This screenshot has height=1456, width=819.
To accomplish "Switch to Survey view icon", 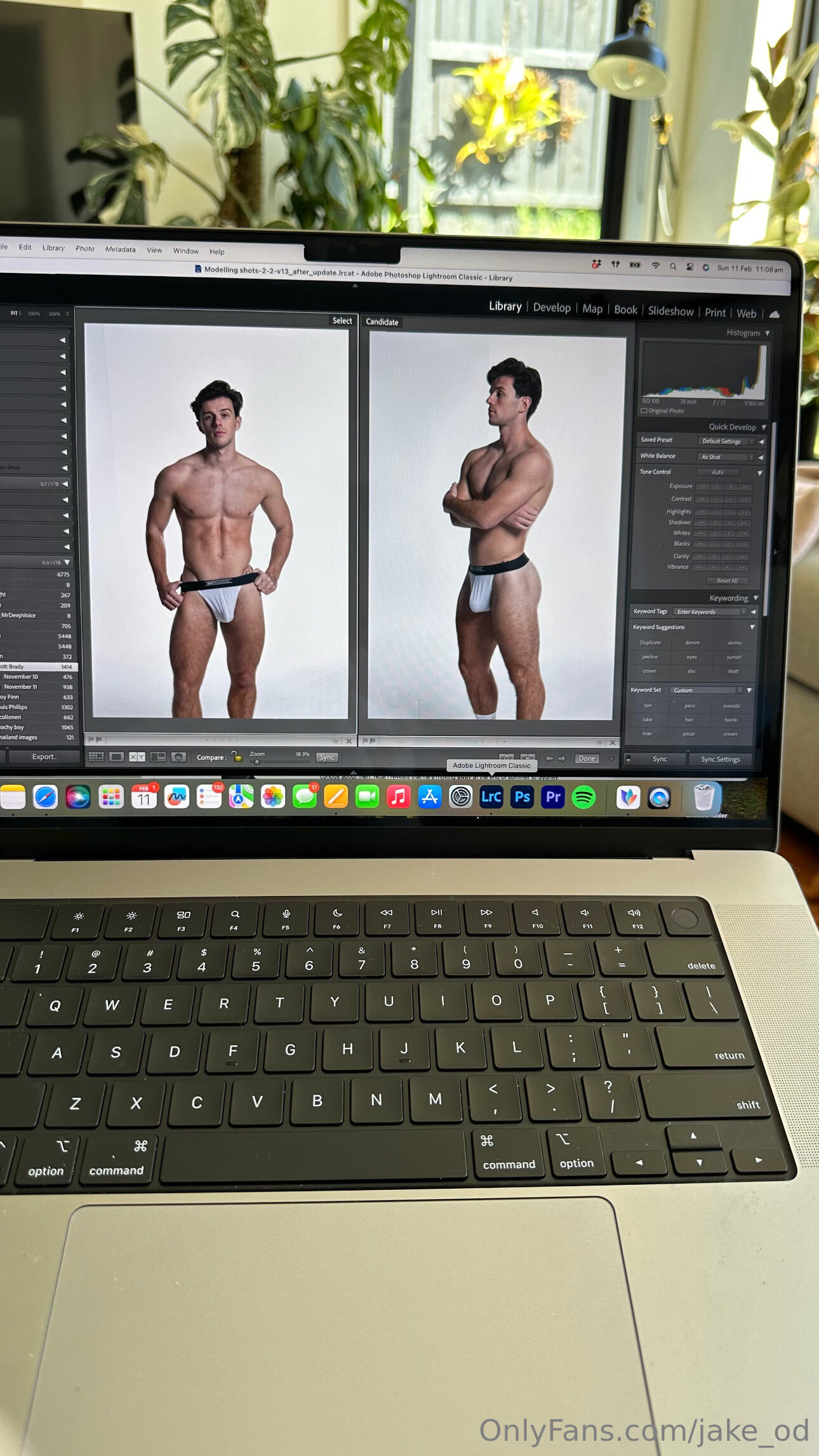I will (158, 757).
